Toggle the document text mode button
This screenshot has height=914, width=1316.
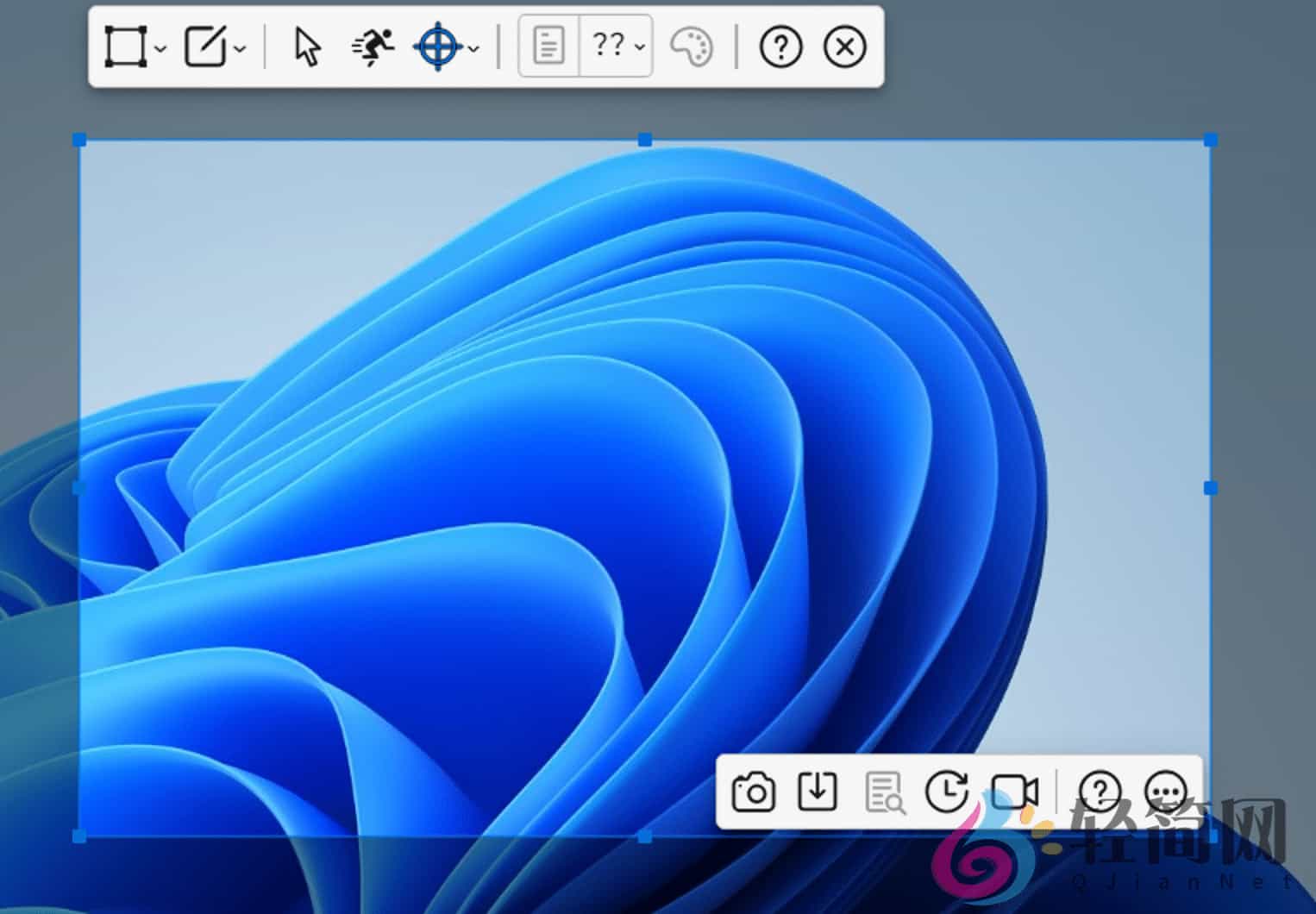(548, 46)
